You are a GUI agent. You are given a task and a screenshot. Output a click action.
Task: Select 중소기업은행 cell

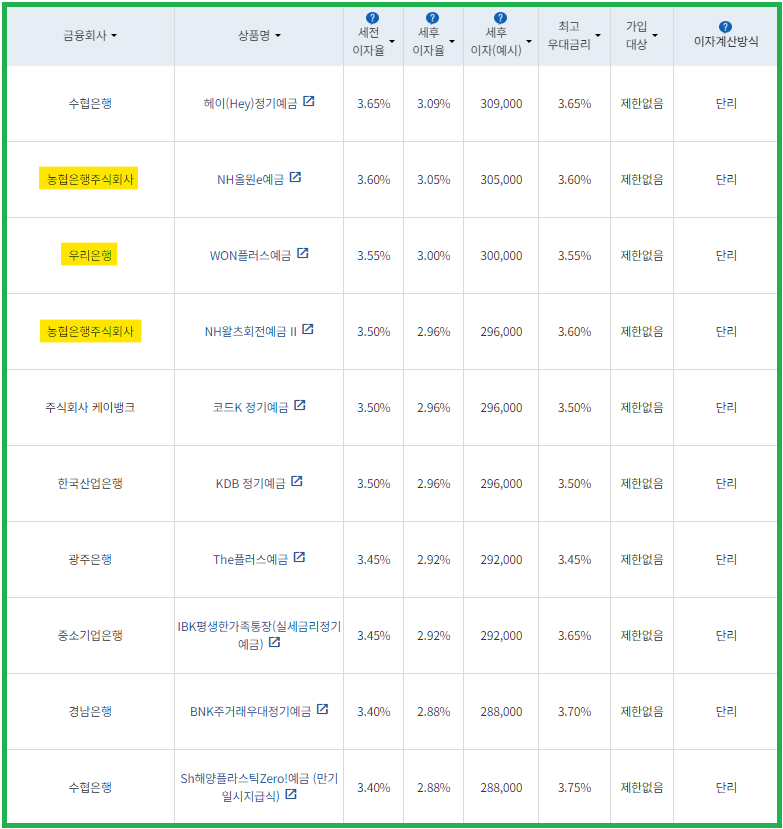[90, 635]
